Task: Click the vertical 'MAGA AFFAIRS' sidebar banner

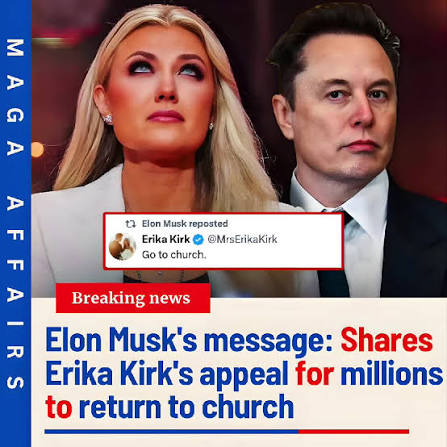Action: click(x=15, y=223)
